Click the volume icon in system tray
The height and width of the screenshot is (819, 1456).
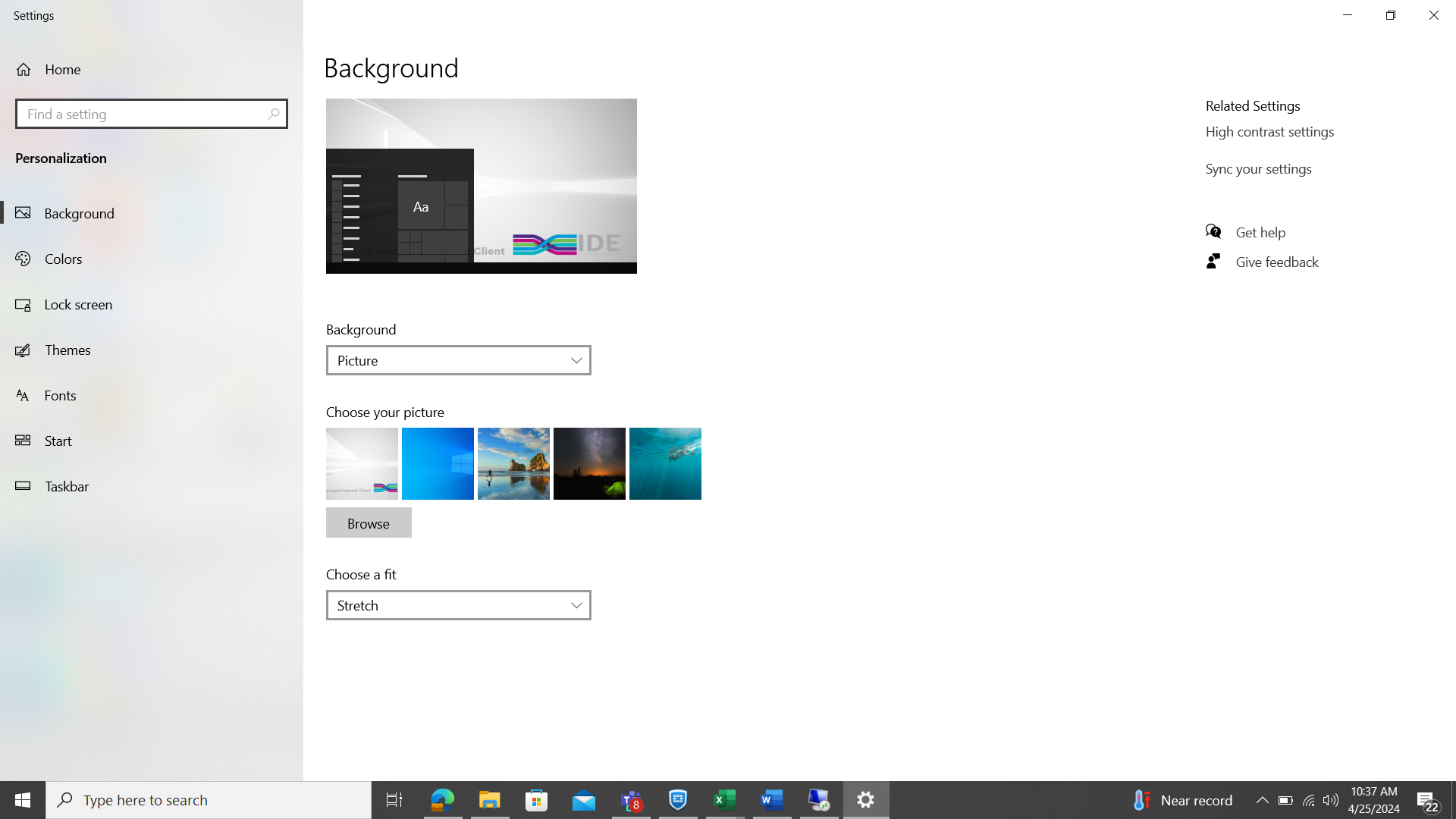click(x=1331, y=800)
